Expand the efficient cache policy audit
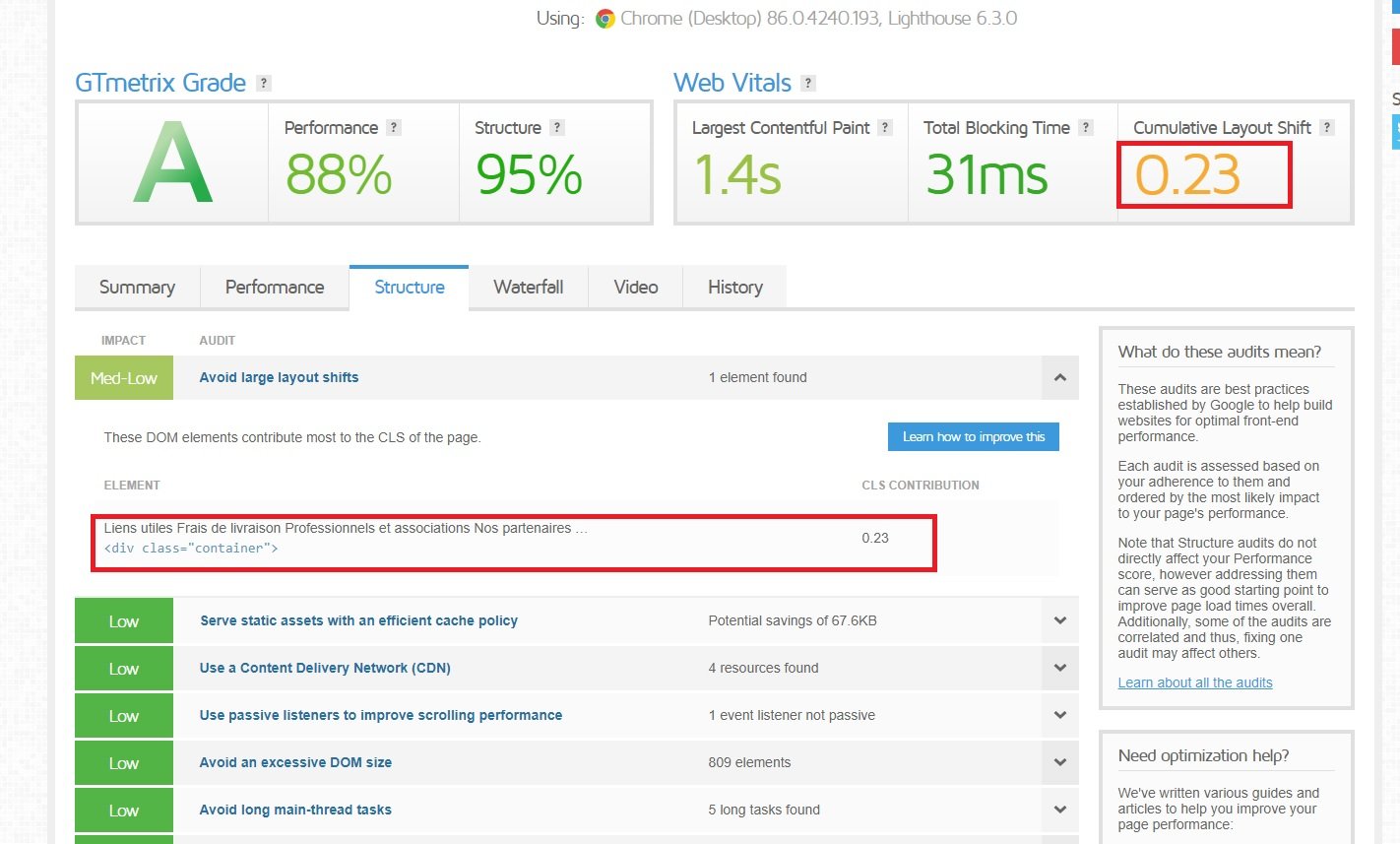 [1060, 620]
